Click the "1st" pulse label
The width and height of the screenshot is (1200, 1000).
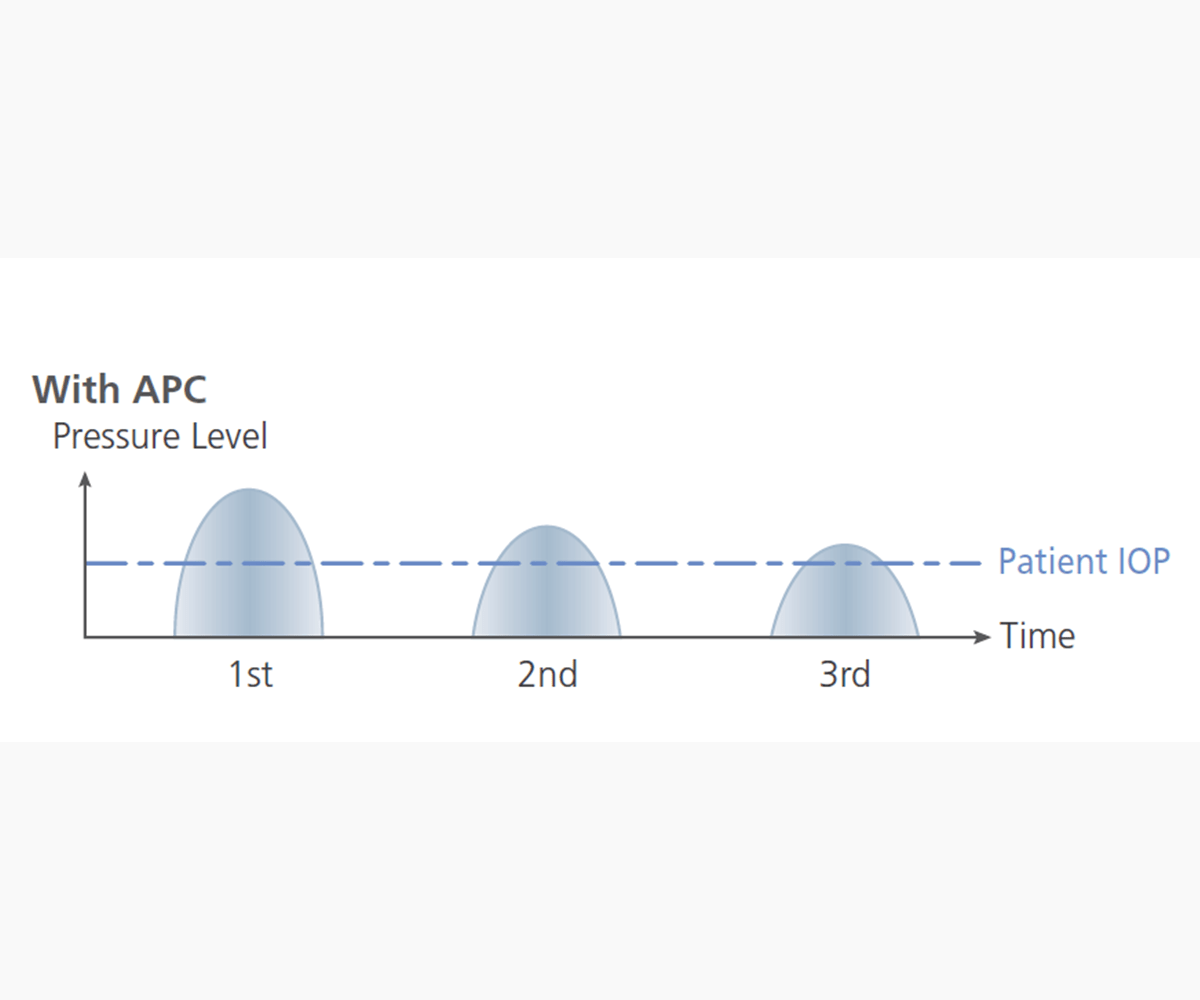[250, 675]
